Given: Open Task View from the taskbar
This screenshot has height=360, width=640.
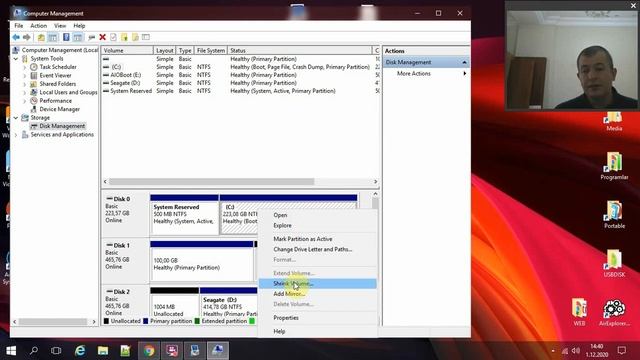Looking at the screenshot, I should click(56, 351).
